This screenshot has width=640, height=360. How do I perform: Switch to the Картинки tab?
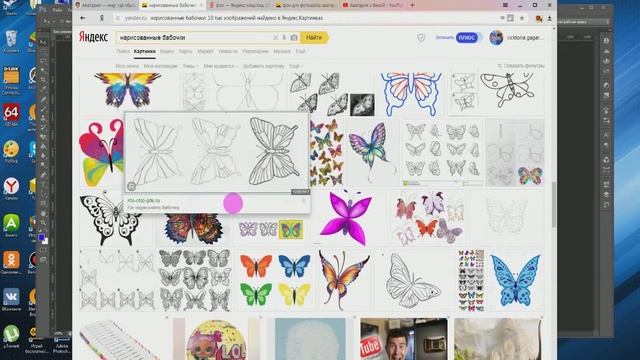144,51
